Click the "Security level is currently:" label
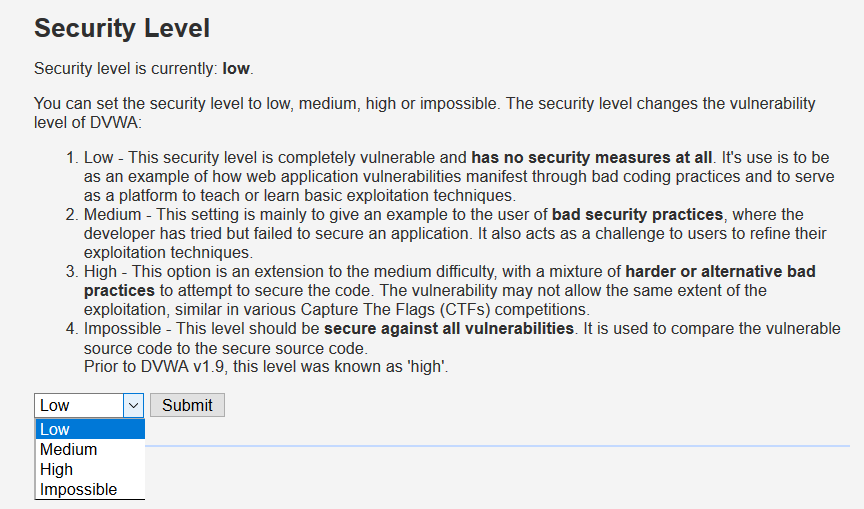Image resolution: width=864 pixels, height=509 pixels. (x=126, y=68)
